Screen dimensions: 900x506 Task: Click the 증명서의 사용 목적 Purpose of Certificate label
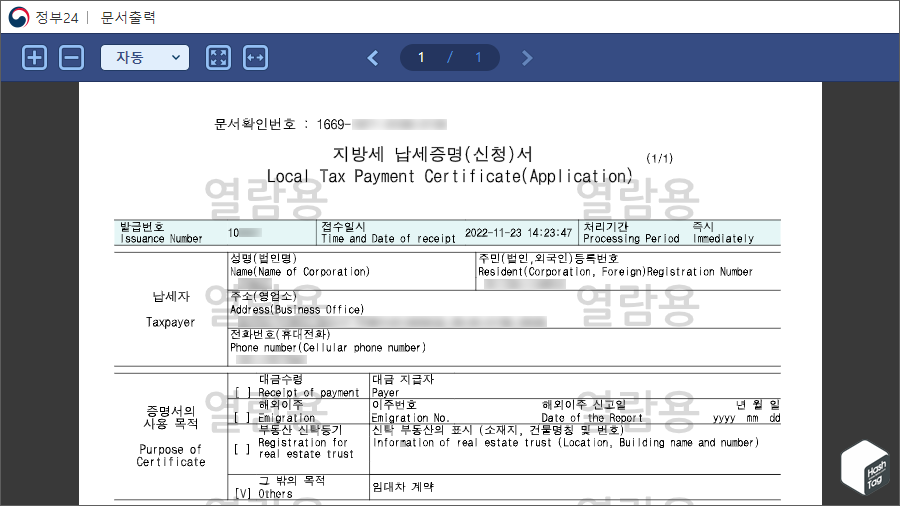[x=170, y=436]
